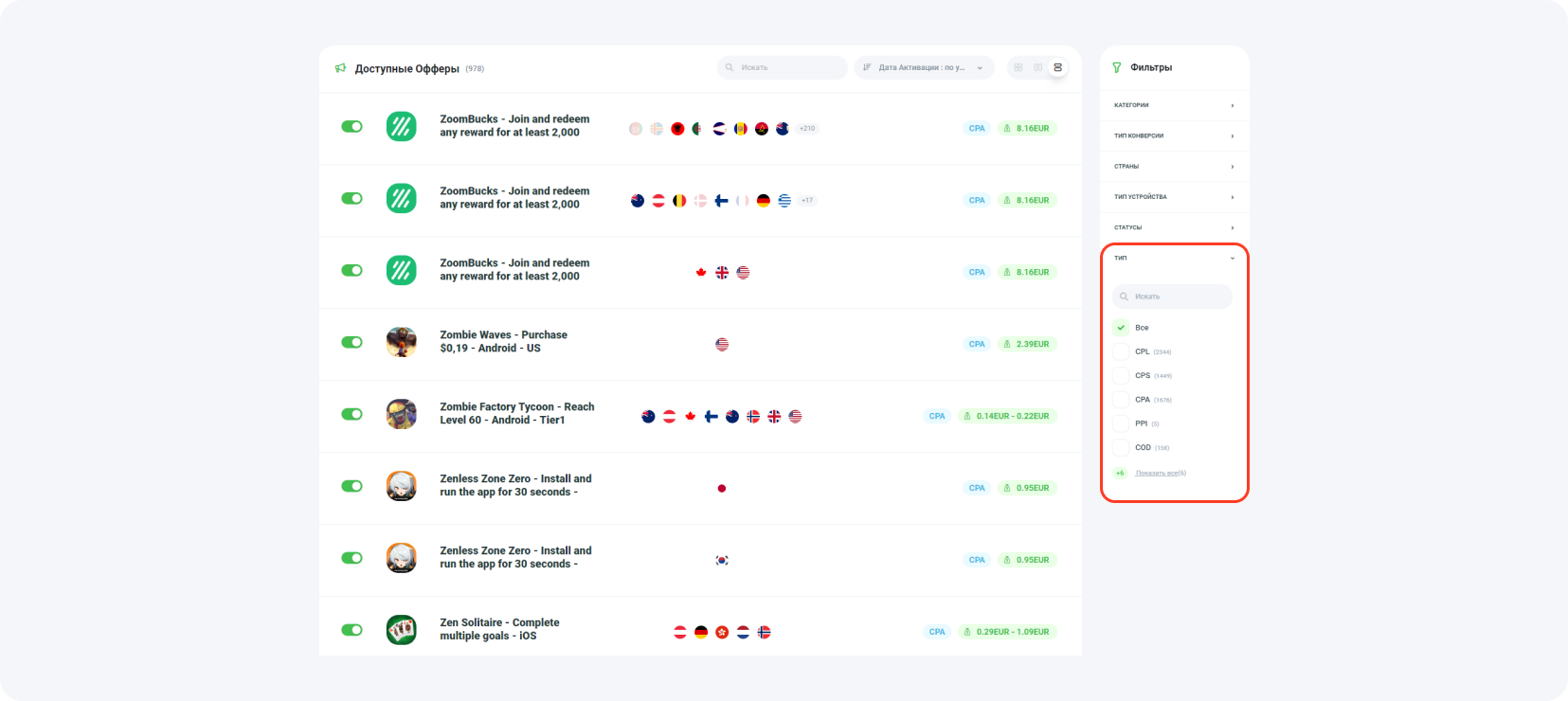Check the COD type checkbox

coord(1121,447)
